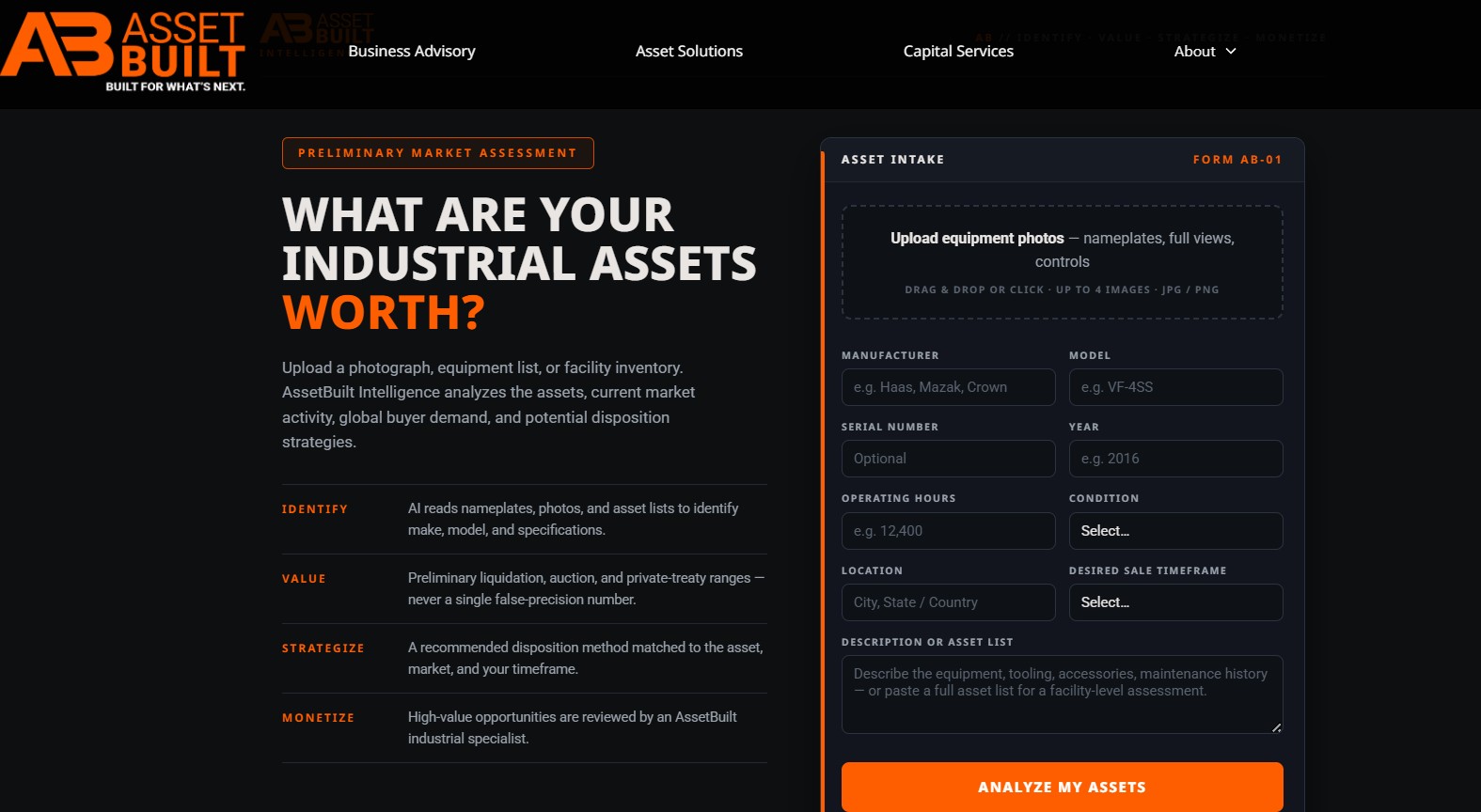Select the Serial Number field
Image resolution: width=1481 pixels, height=812 pixels.
coord(948,459)
